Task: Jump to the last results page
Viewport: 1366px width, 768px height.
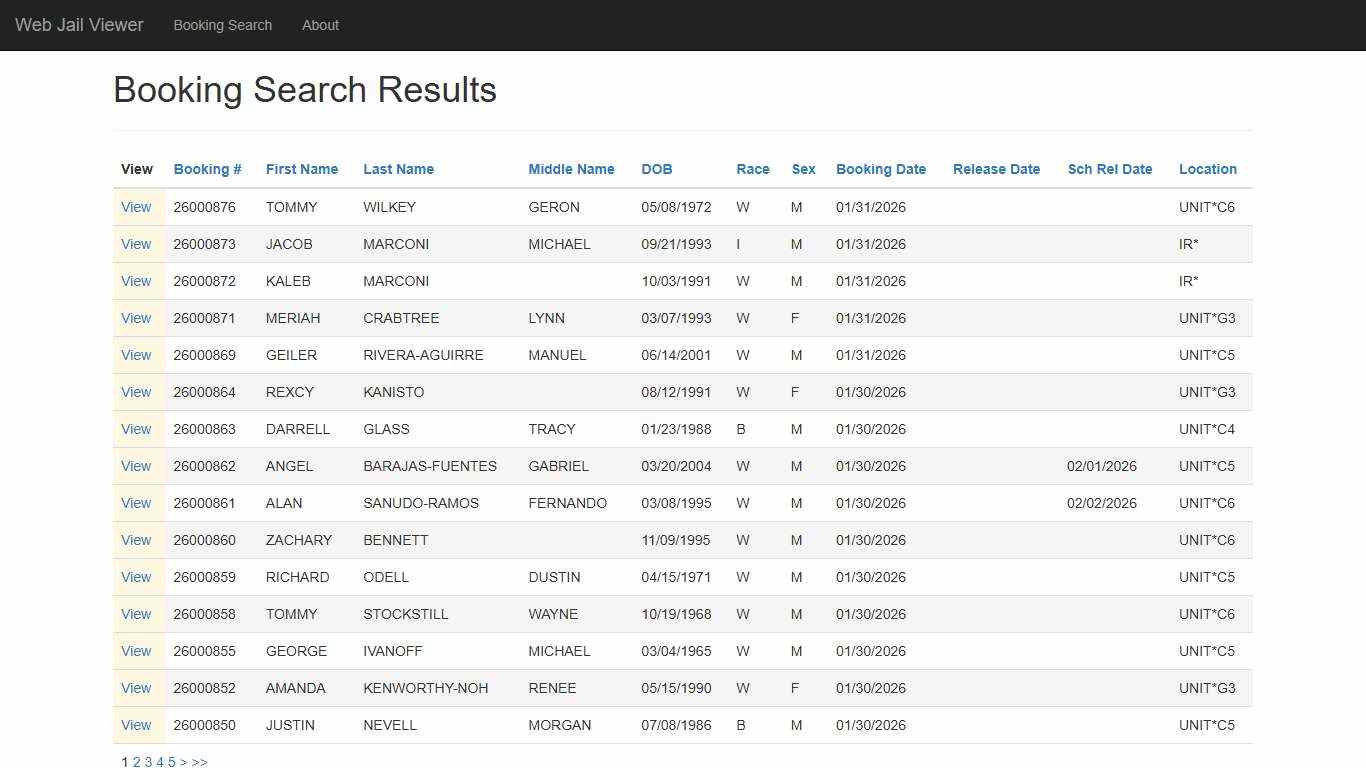Action: [199, 761]
